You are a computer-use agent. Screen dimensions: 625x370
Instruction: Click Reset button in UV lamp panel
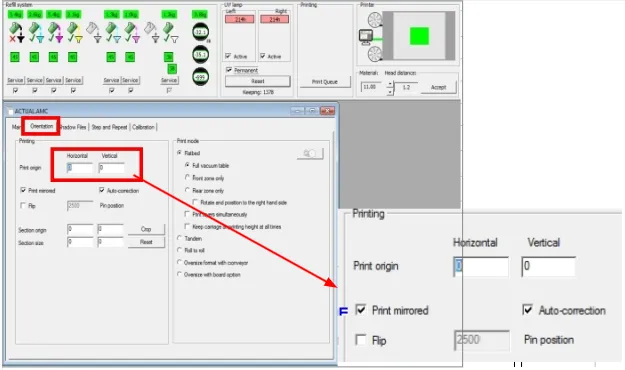point(257,81)
